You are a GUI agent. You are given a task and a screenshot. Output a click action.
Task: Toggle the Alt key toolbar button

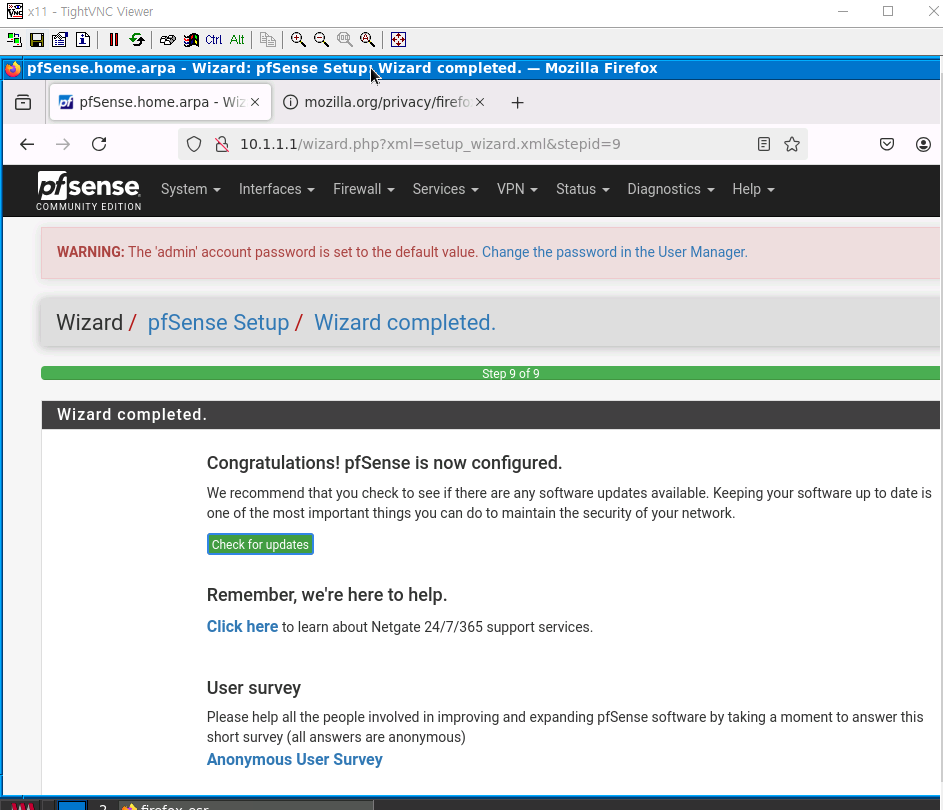(237, 40)
